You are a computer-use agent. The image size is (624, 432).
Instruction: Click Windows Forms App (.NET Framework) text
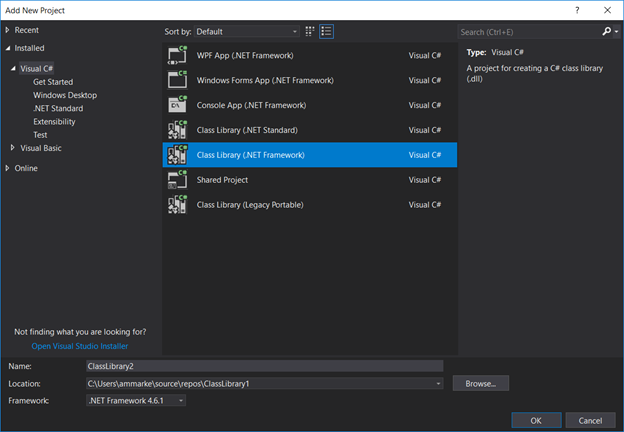(265, 80)
